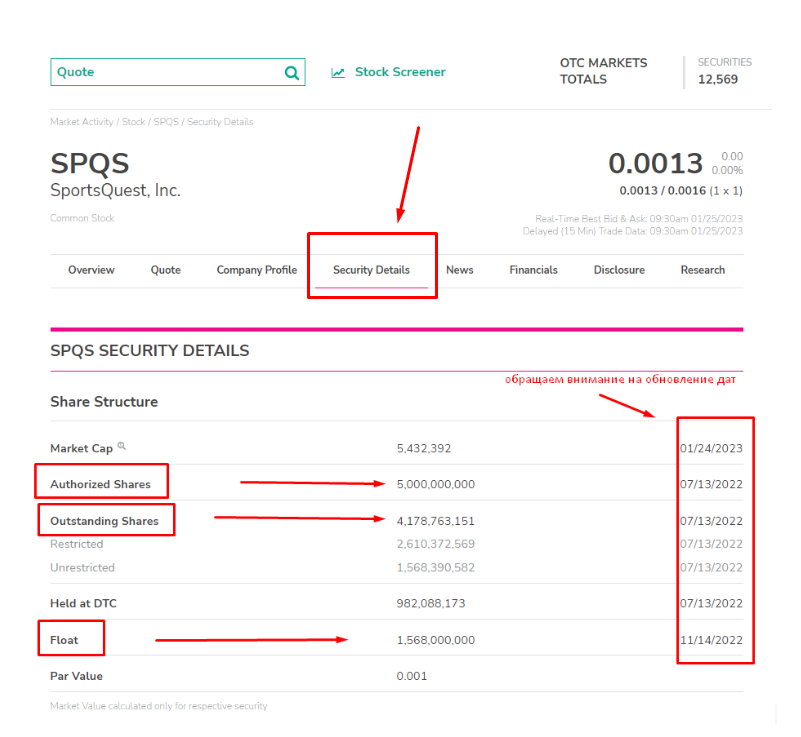Focus the Quote search input field
The width and height of the screenshot is (801, 737).
pyautogui.click(x=178, y=72)
